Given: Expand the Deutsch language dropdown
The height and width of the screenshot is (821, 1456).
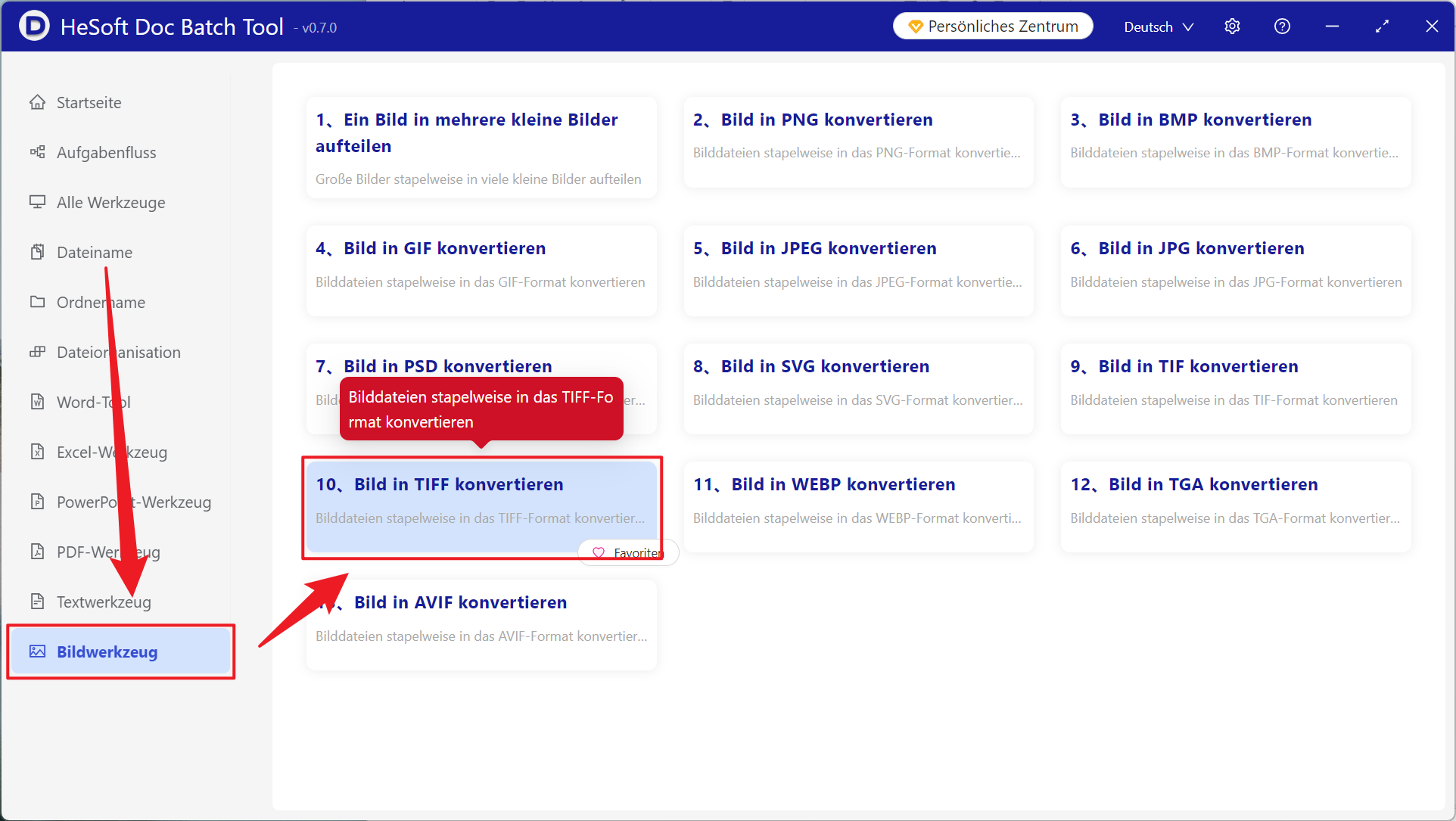Looking at the screenshot, I should click(1158, 26).
